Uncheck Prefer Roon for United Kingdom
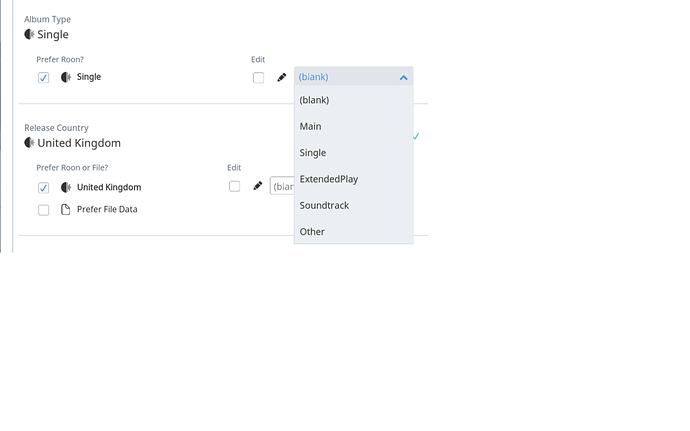Screen dimensions: 690x431 point(43,188)
